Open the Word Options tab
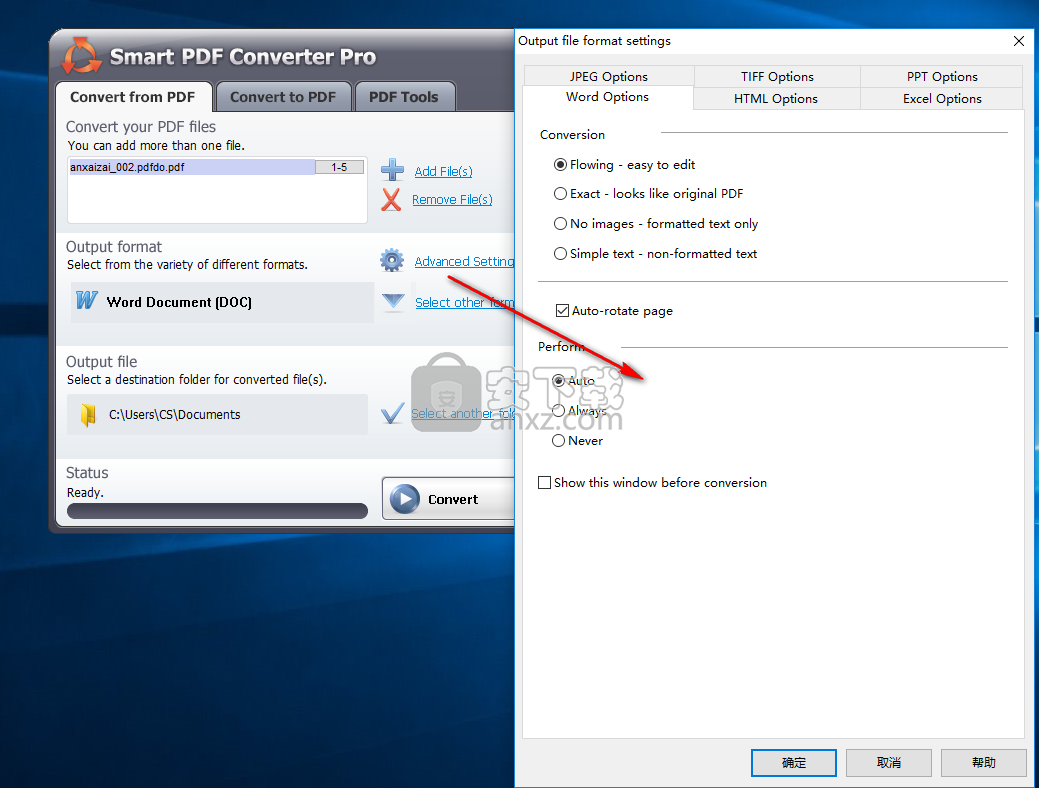The height and width of the screenshot is (788, 1039). (x=607, y=97)
